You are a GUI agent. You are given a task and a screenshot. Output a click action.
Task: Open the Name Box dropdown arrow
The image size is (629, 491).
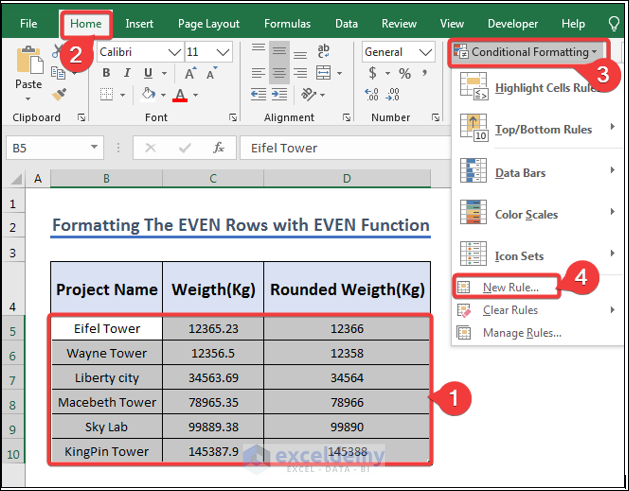click(94, 147)
